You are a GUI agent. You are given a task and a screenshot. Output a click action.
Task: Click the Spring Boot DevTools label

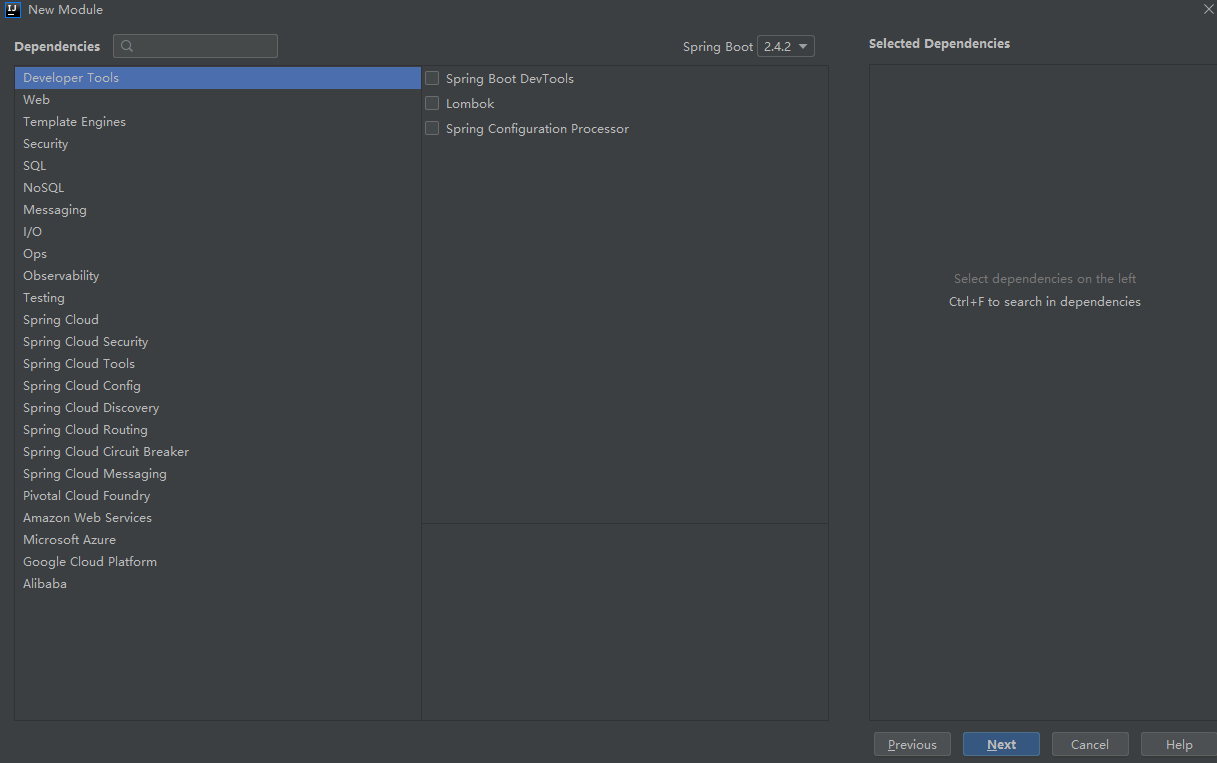[x=510, y=78]
